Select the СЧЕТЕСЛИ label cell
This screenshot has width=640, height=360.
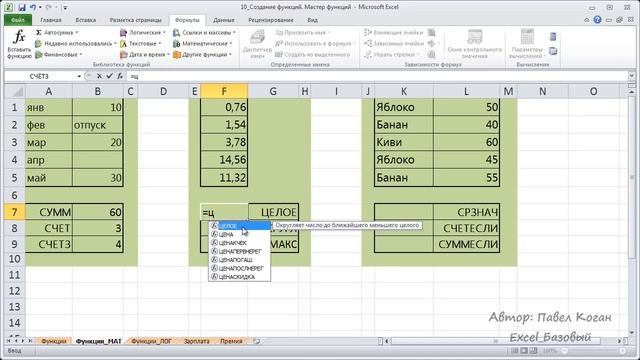coord(466,228)
